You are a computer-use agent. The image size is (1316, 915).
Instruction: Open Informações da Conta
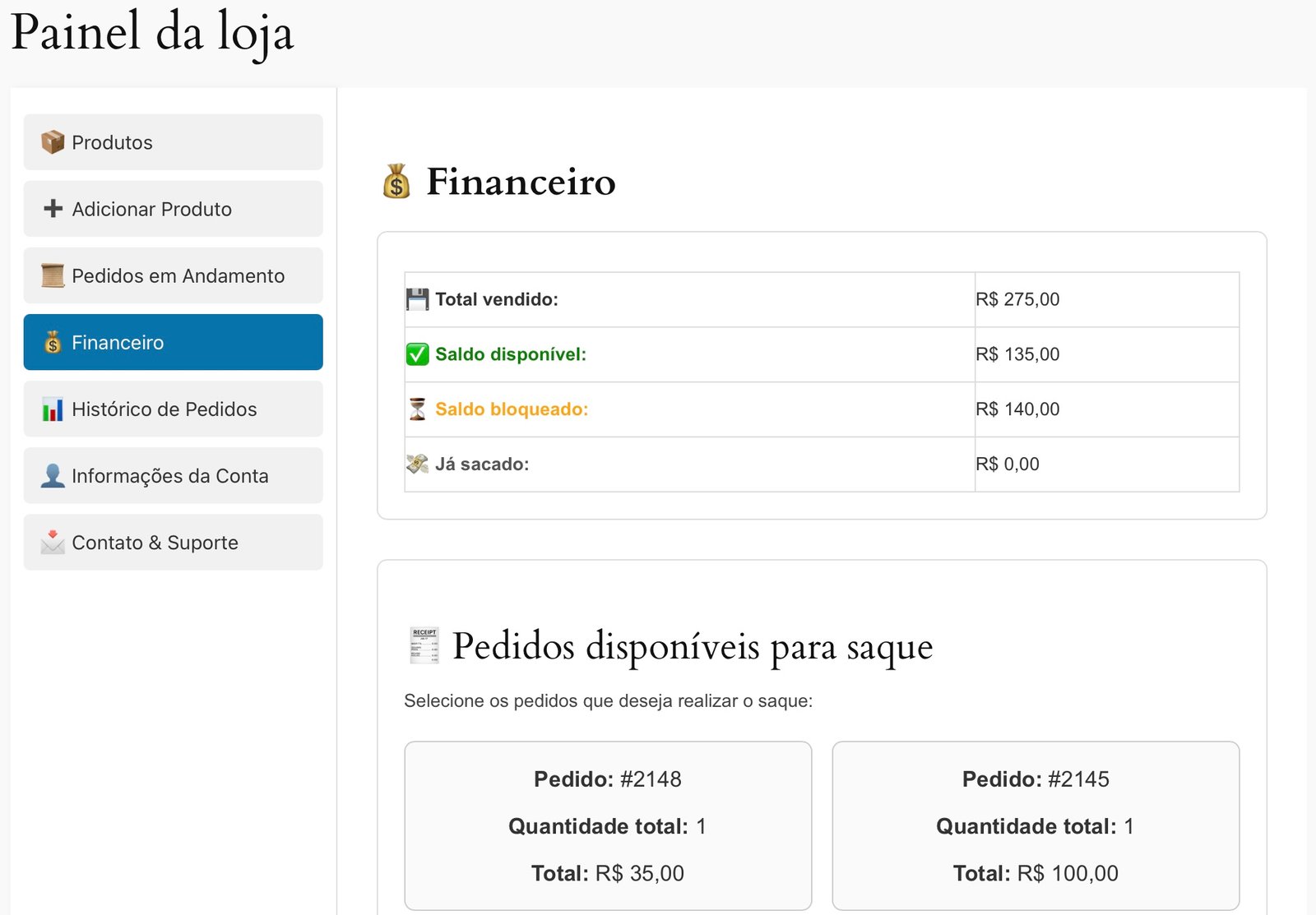(x=174, y=476)
